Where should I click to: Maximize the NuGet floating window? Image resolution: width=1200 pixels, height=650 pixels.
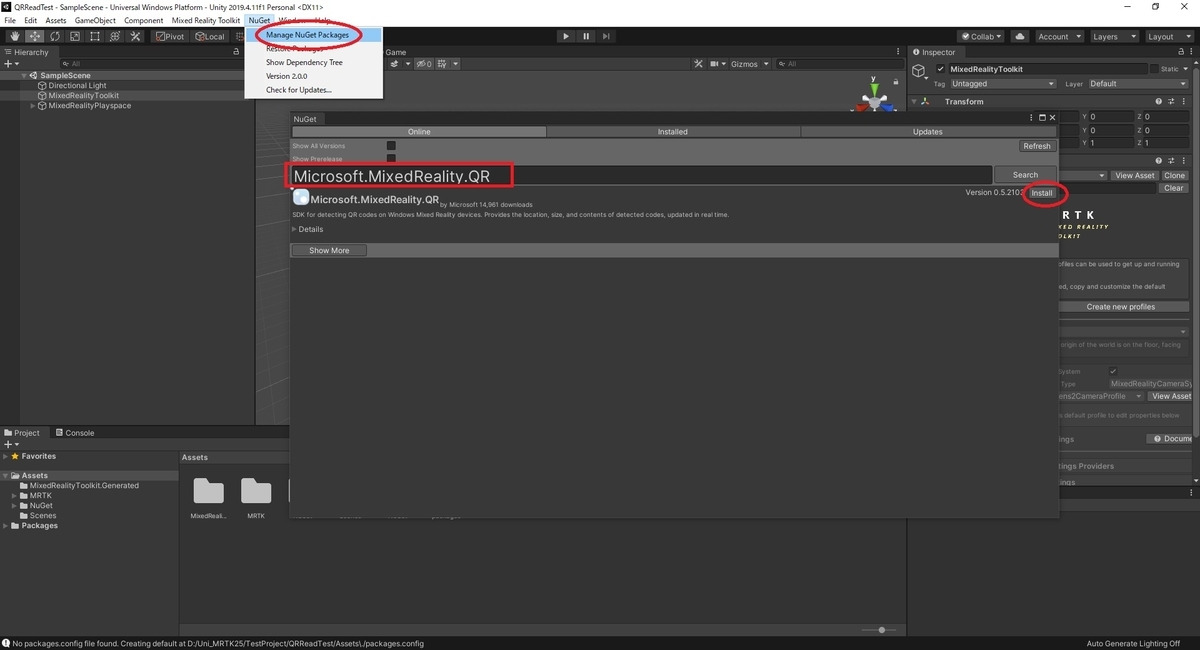pos(1042,118)
